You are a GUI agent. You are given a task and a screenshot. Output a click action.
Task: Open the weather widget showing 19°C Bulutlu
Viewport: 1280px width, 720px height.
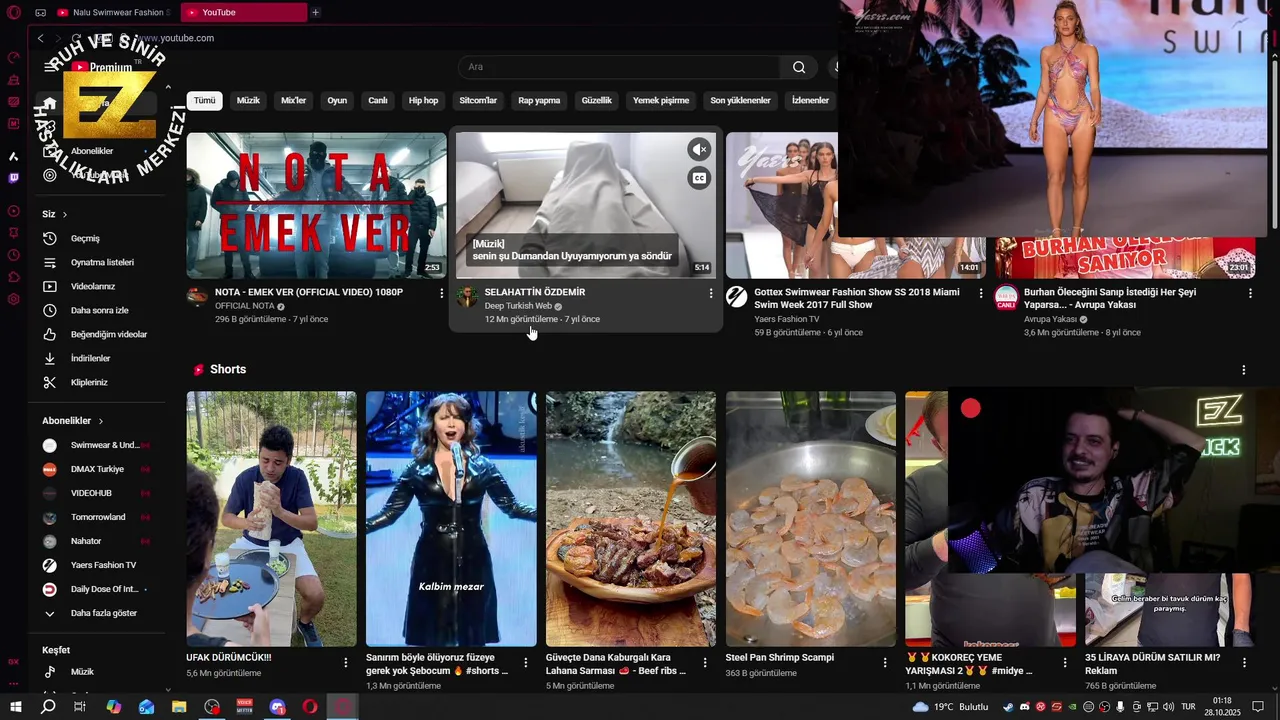pyautogui.click(x=950, y=707)
